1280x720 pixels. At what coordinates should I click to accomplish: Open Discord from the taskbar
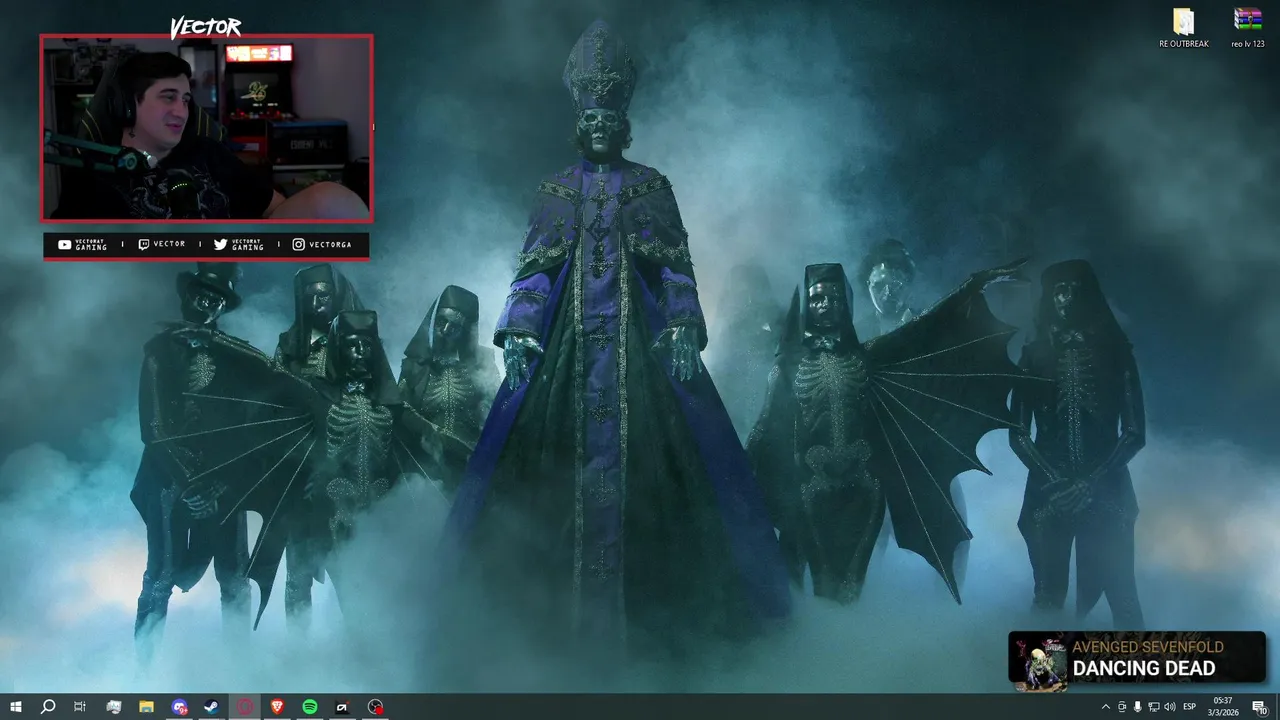tap(179, 707)
